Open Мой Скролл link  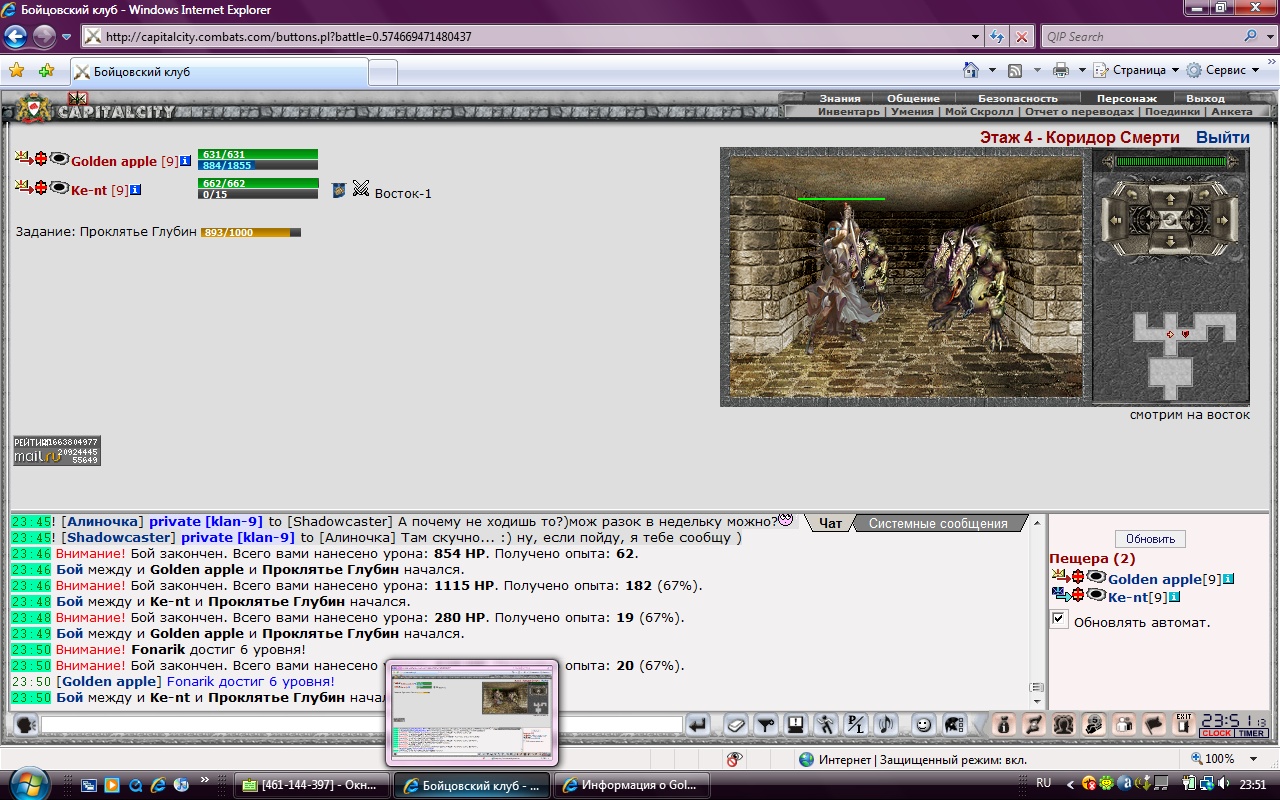coord(979,112)
